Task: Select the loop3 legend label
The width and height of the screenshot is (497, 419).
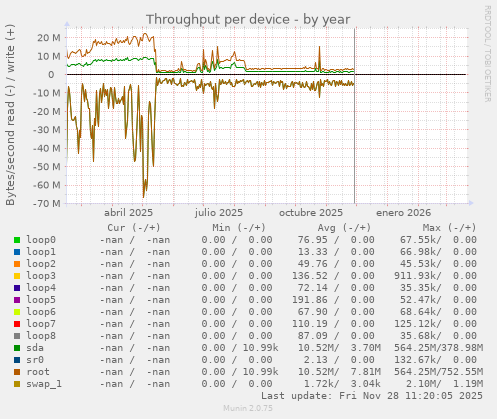Action: coord(41,276)
